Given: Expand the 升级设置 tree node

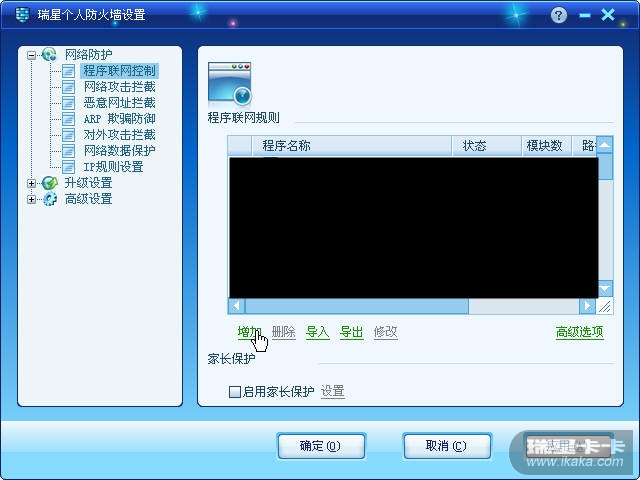Looking at the screenshot, I should click(31, 183).
